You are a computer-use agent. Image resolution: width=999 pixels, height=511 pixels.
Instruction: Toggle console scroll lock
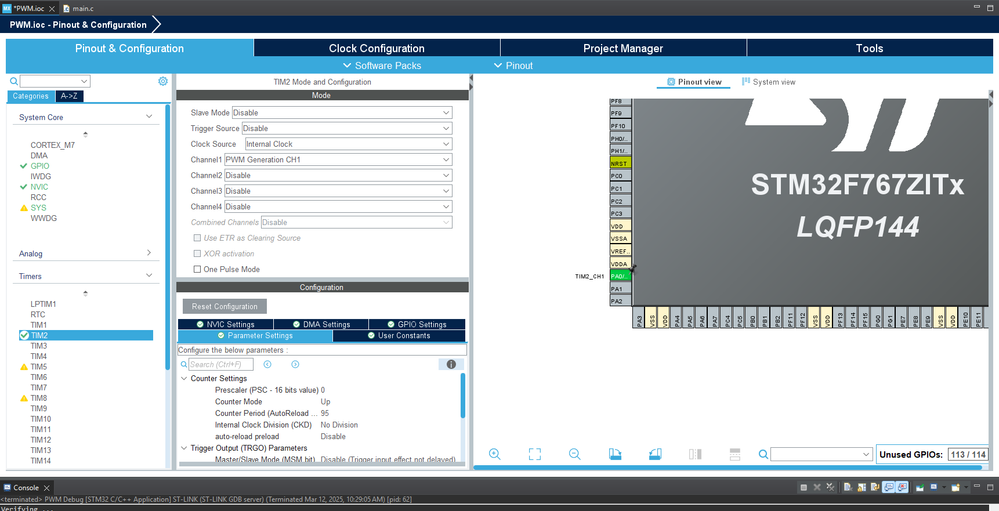[861, 487]
